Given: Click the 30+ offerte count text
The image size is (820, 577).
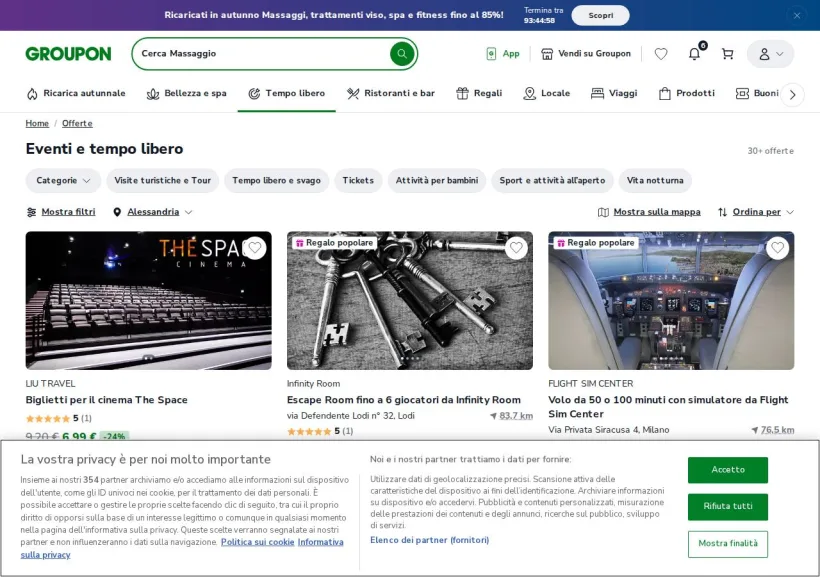Looking at the screenshot, I should pyautogui.click(x=770, y=151).
